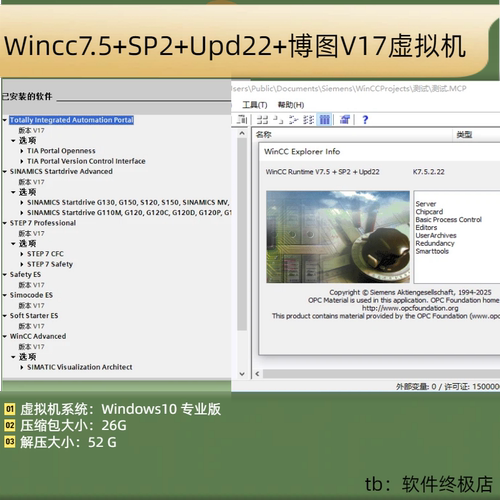This screenshot has width=500, height=500.
Task: Select SINAMICS Startdrive Advanced label
Action: (x=61, y=171)
